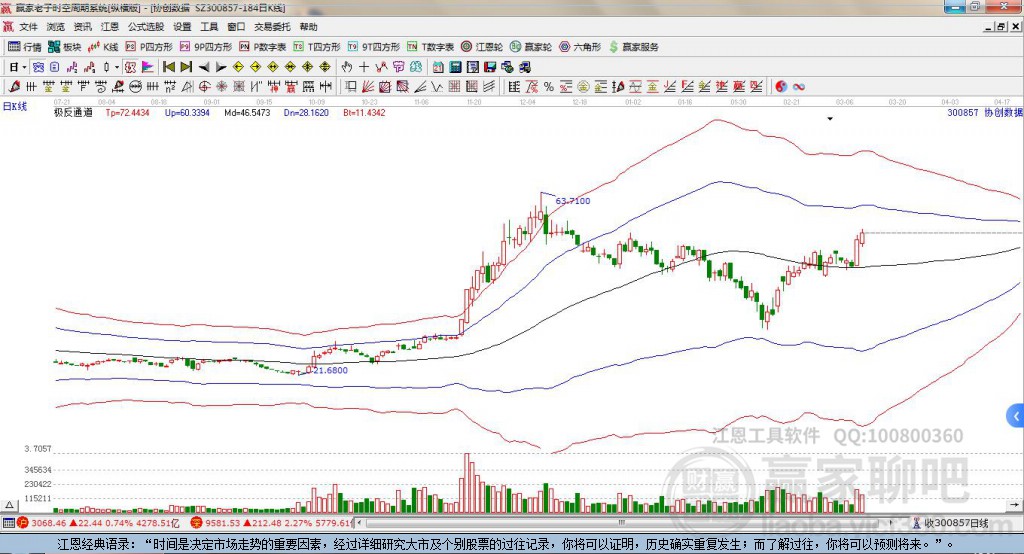Click the triangle button beside volume panel
The width and height of the screenshot is (1024, 554).
(x=9, y=505)
